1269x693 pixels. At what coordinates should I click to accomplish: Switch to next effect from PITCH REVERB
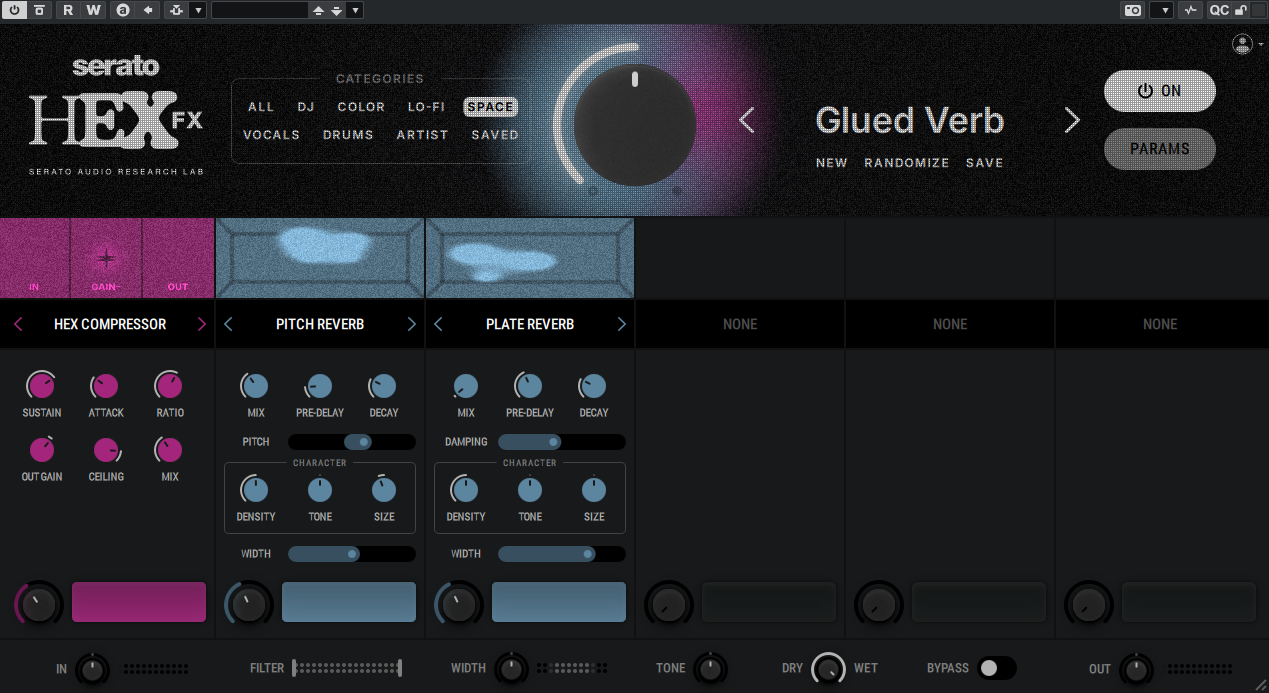pyautogui.click(x=411, y=324)
